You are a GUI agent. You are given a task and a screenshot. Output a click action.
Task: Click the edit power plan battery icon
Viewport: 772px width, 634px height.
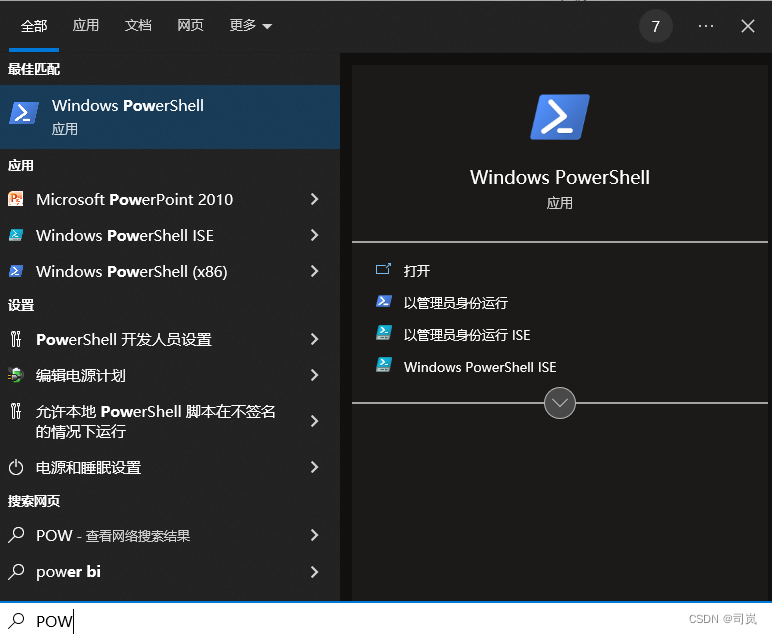click(x=16, y=375)
